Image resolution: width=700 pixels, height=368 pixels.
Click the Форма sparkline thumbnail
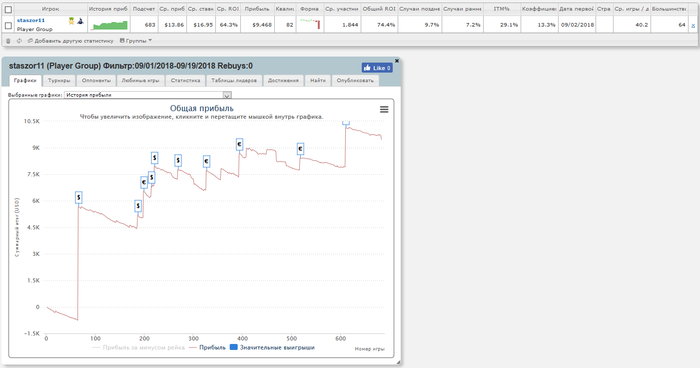pyautogui.click(x=311, y=25)
